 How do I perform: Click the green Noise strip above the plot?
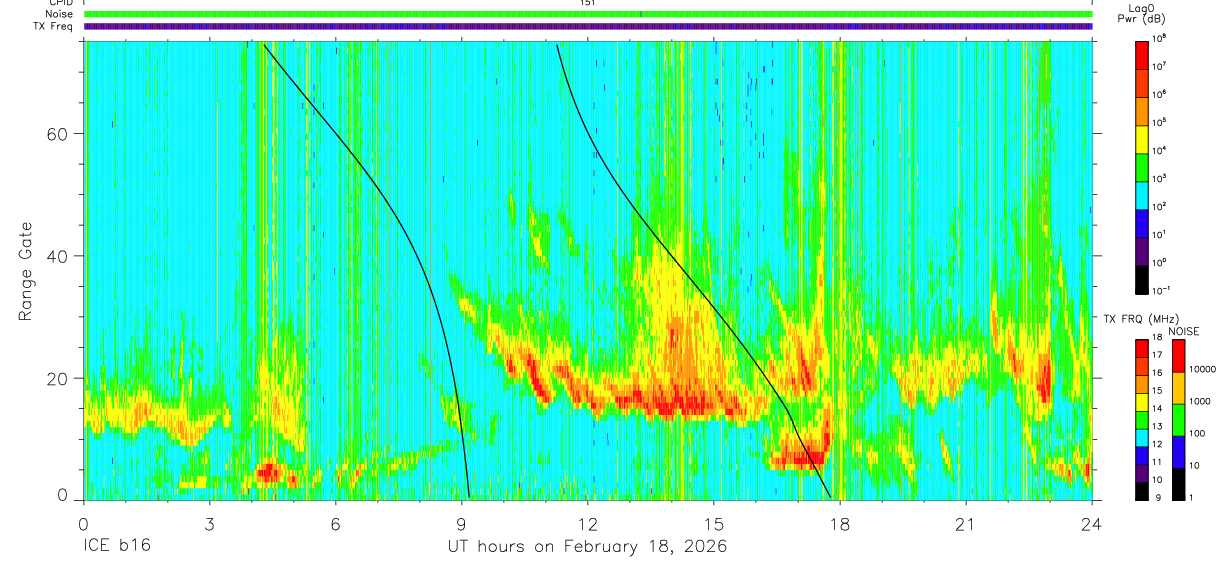click(588, 14)
